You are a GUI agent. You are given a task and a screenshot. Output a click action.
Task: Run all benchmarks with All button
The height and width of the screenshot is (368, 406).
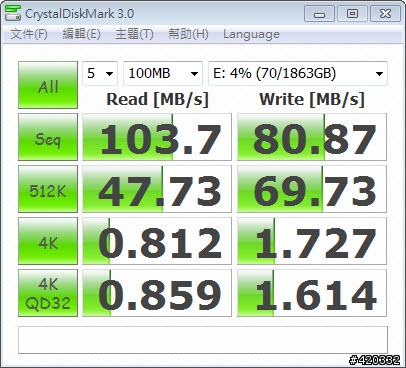[48, 85]
